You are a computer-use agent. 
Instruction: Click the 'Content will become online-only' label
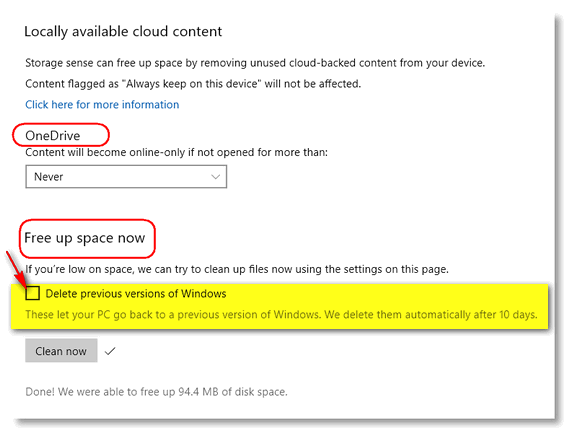click(x=176, y=152)
